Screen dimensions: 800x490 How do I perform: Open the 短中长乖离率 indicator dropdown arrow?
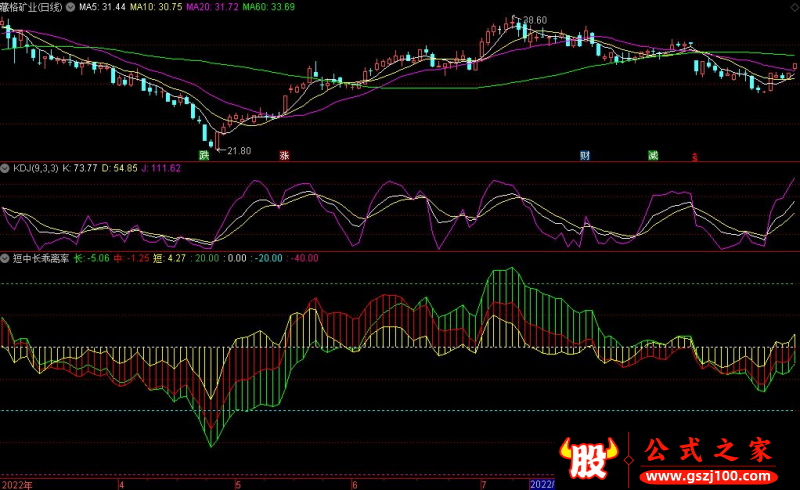[4, 258]
